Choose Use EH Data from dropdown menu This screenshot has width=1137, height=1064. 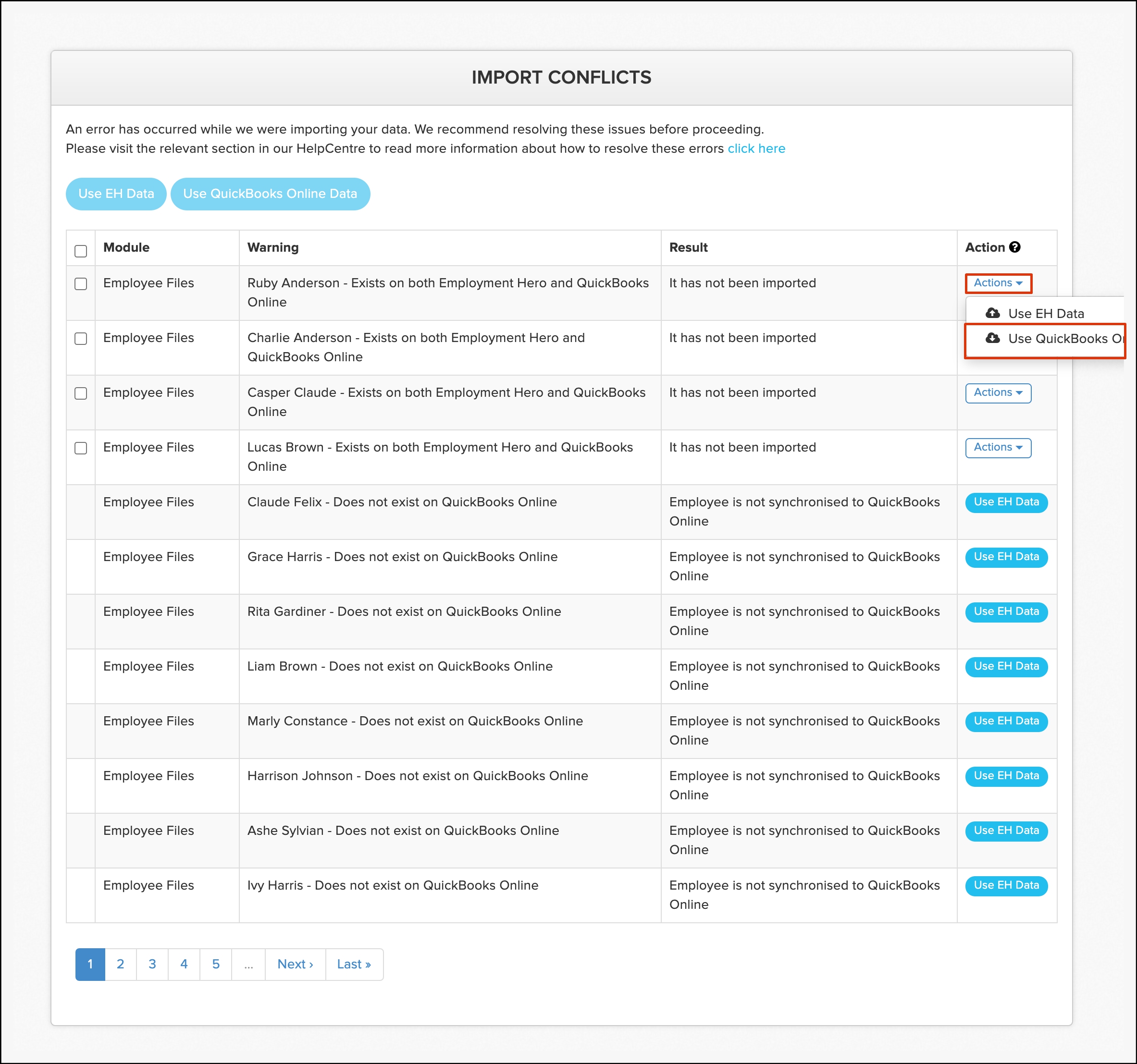[1046, 313]
